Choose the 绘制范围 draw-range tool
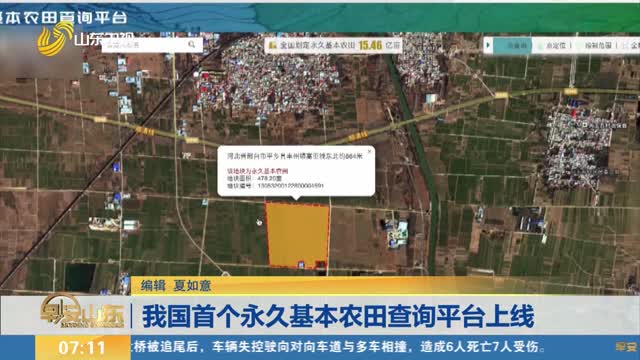Screen dimensions: 640x360 598,46
